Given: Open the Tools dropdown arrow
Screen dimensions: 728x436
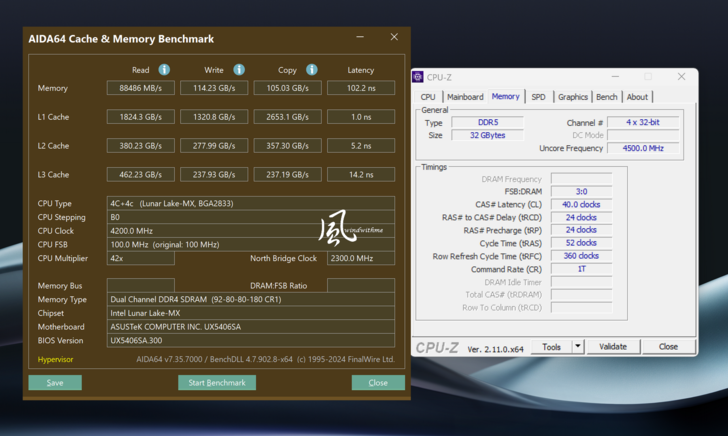Looking at the screenshot, I should pyautogui.click(x=578, y=347).
